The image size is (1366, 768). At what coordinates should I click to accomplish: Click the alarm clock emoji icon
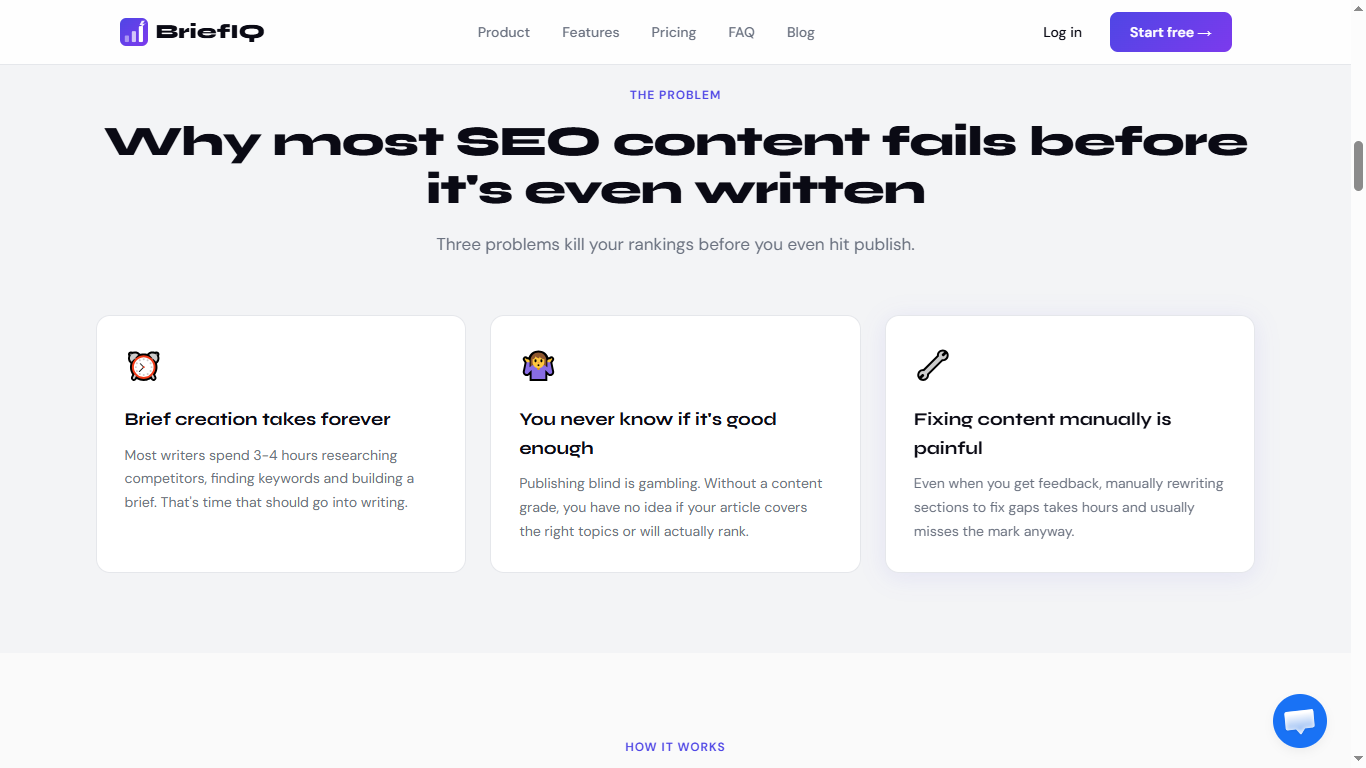(x=143, y=366)
